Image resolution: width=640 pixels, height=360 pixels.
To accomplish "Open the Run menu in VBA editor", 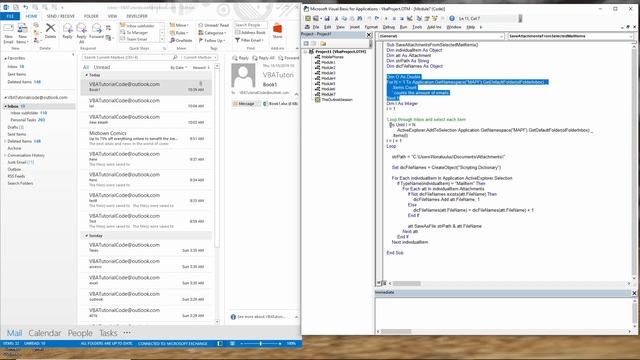I will pyautogui.click(x=403, y=27).
